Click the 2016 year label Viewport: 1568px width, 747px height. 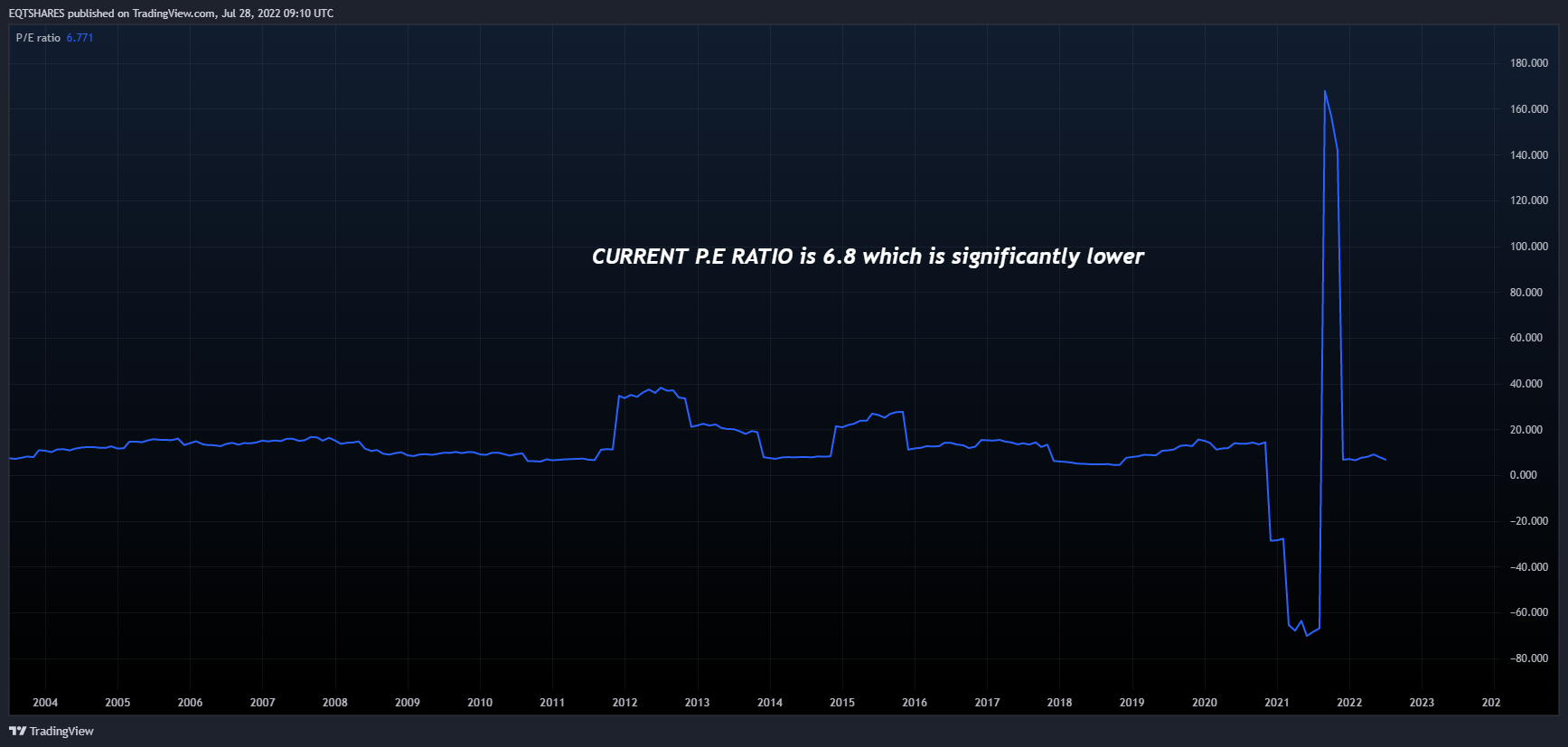pos(915,703)
